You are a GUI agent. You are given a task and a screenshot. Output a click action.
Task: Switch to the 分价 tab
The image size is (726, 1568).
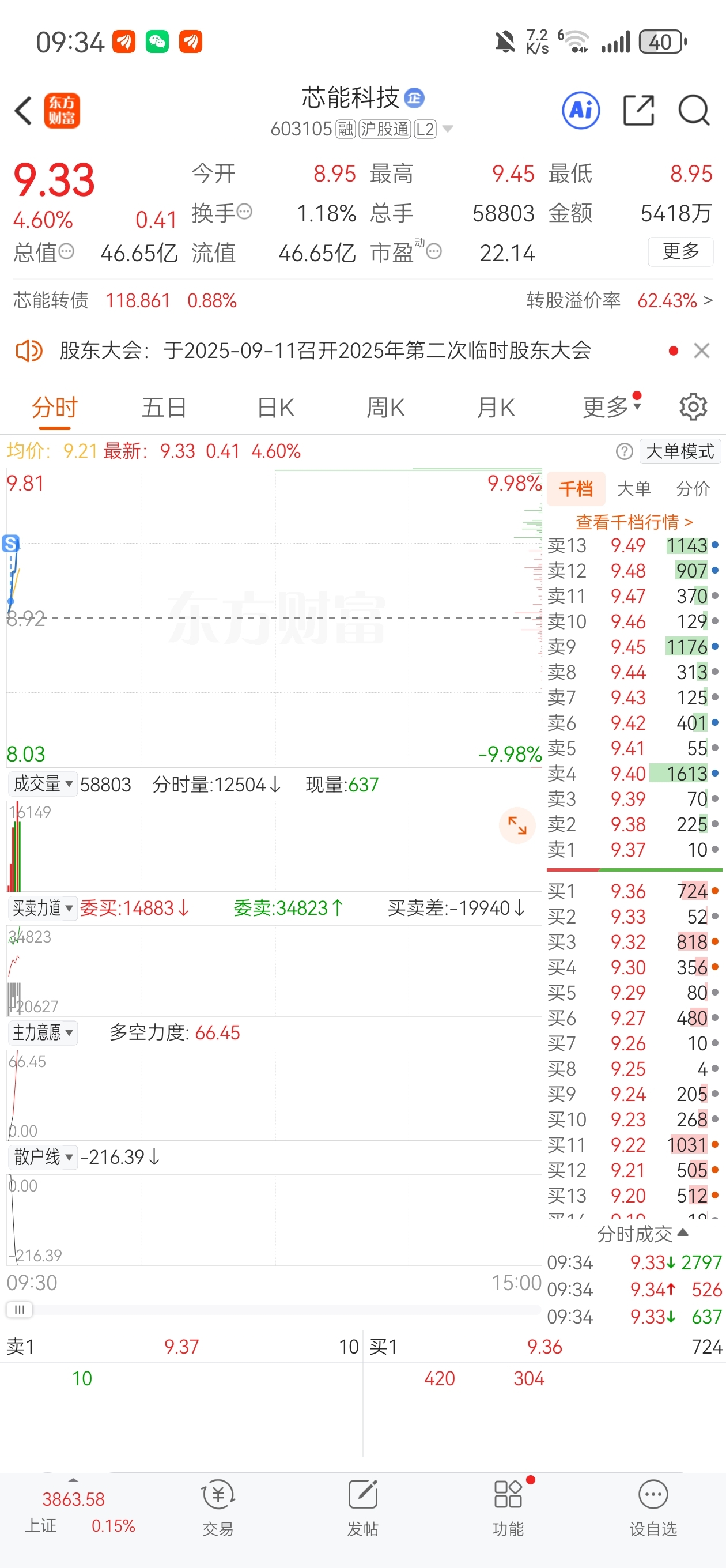pyautogui.click(x=693, y=488)
